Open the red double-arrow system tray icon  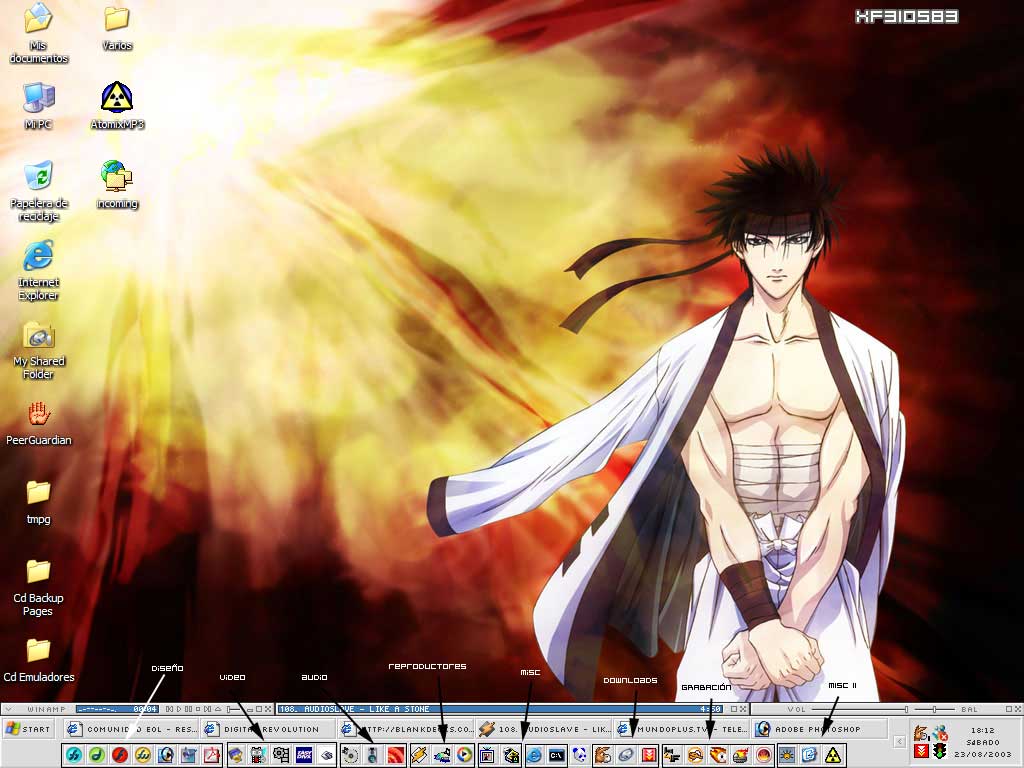coord(921,751)
